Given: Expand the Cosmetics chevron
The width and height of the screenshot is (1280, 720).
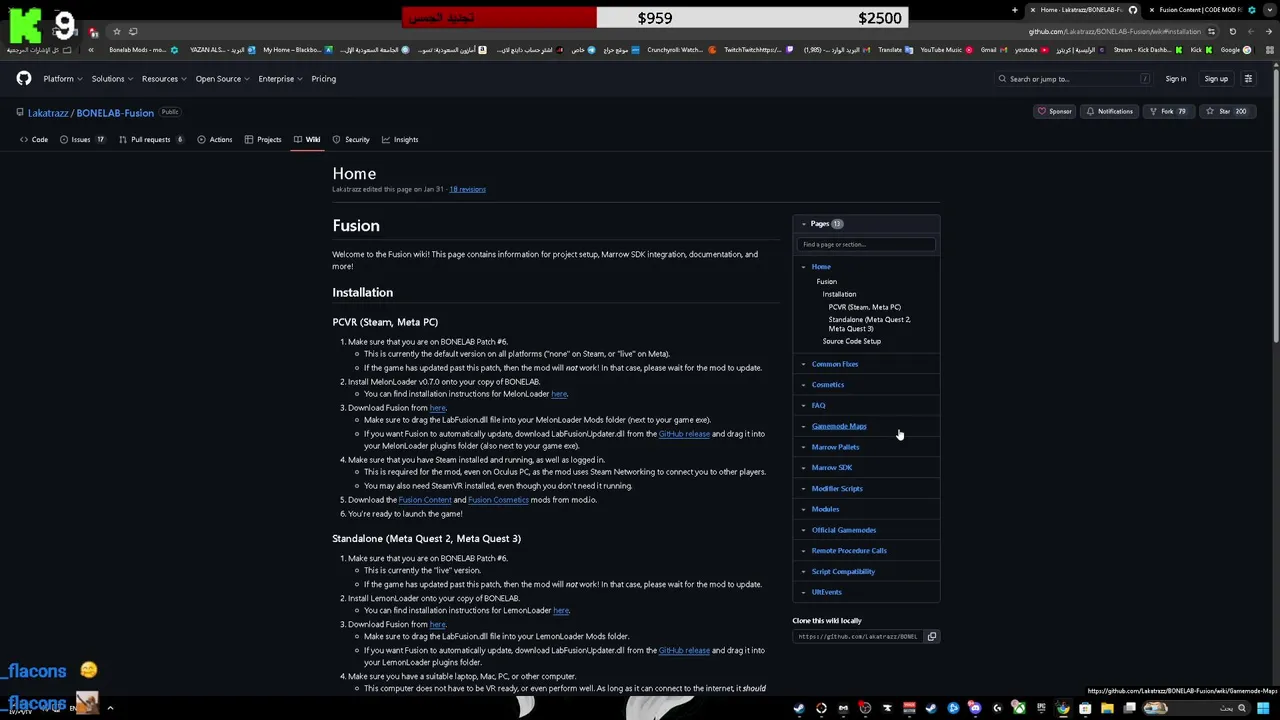Looking at the screenshot, I should click(x=803, y=385).
